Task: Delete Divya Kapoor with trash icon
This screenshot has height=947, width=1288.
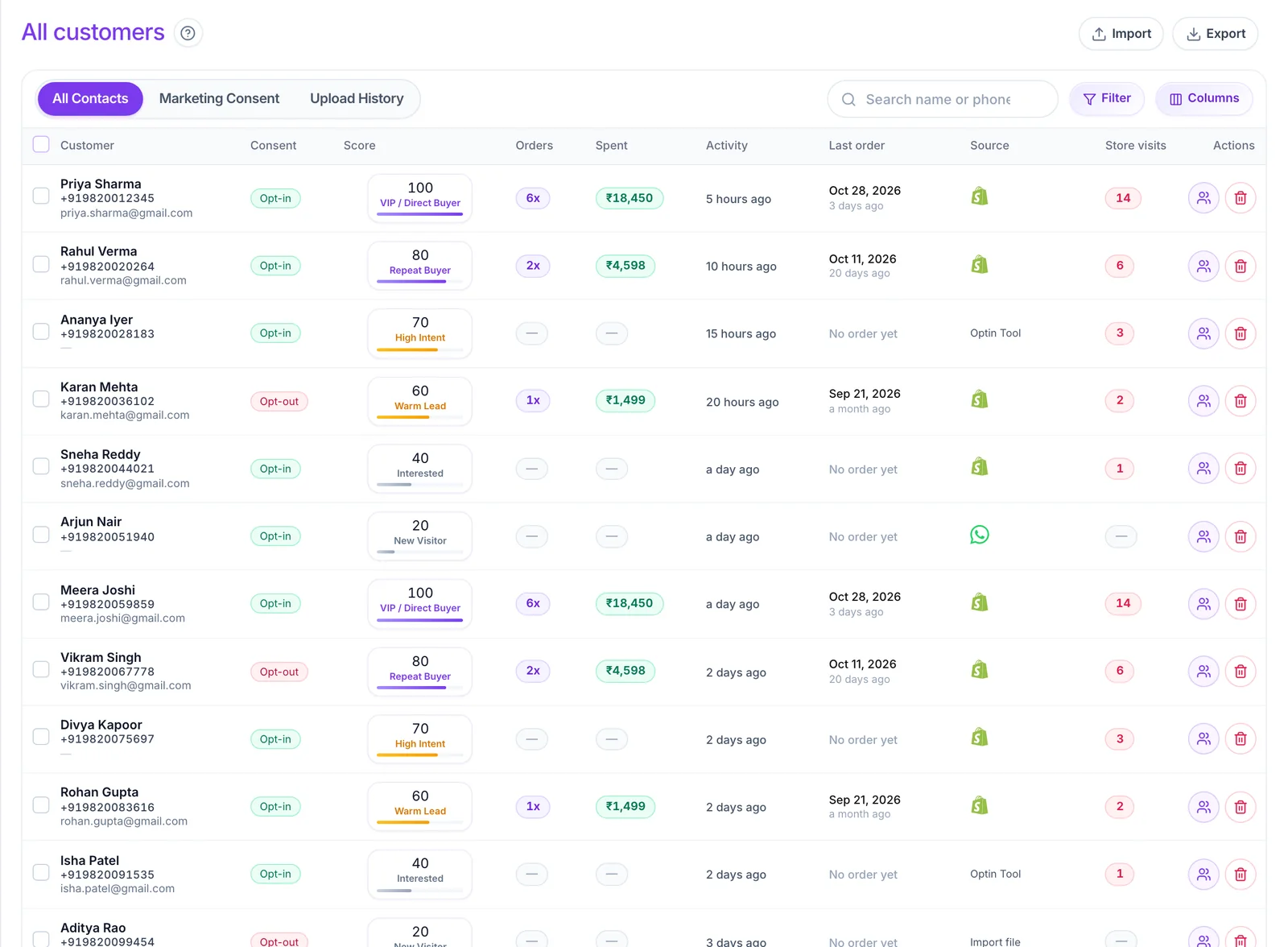Action: tap(1241, 739)
